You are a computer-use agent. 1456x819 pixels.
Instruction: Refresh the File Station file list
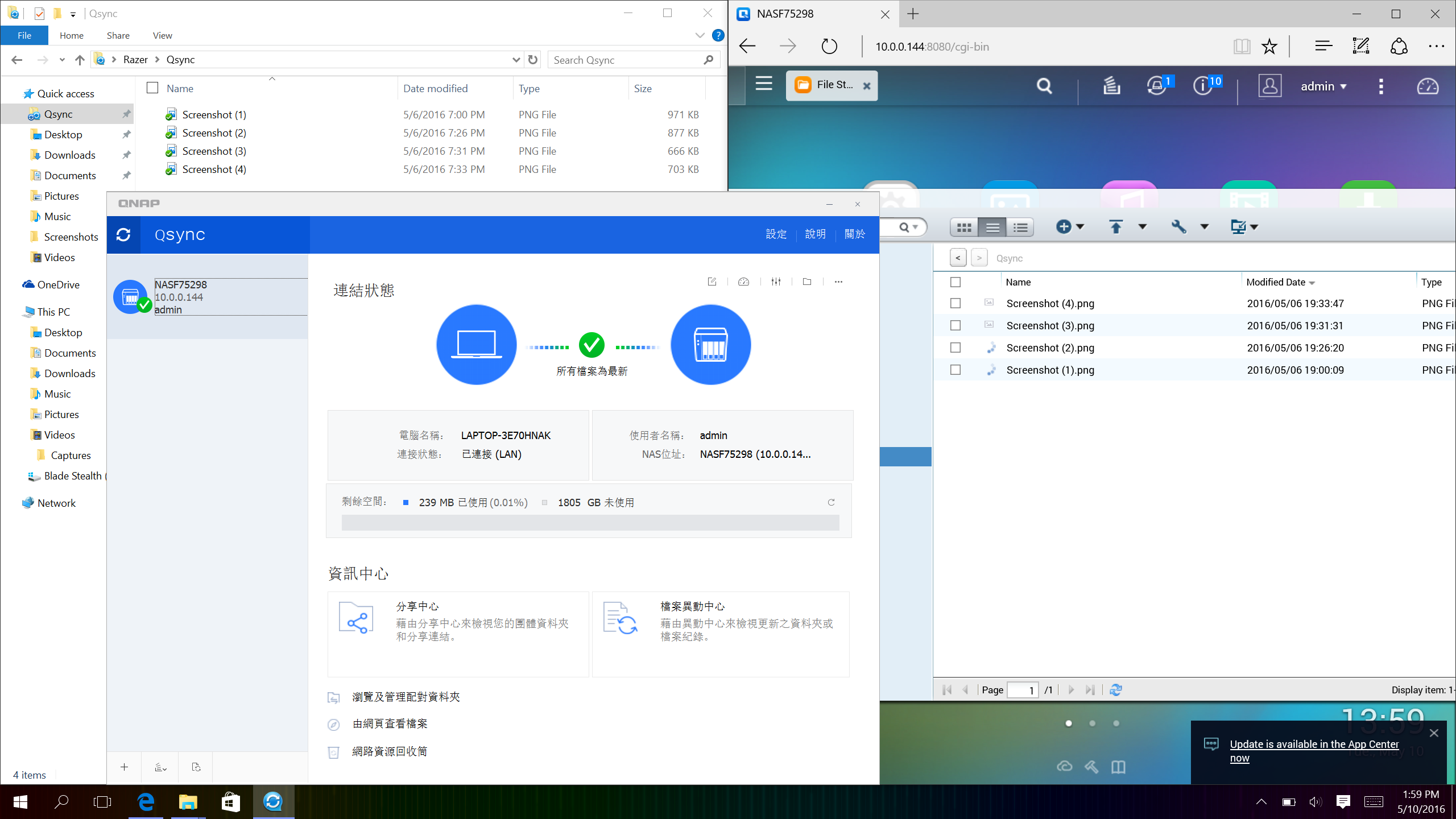click(1116, 690)
